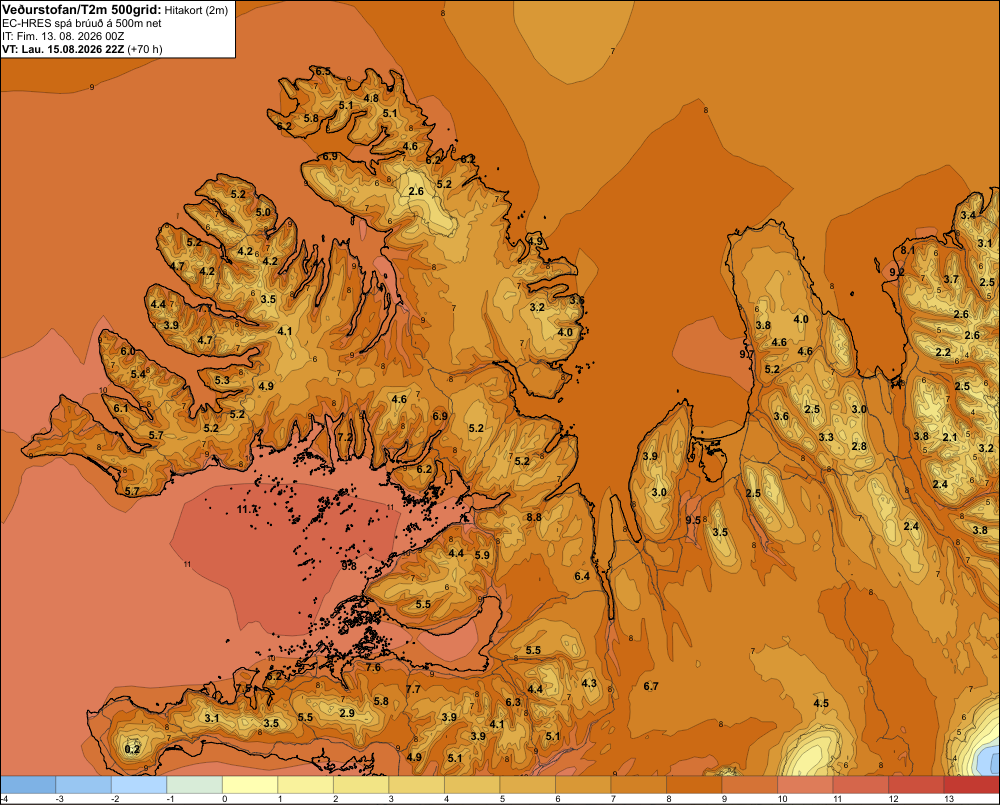Screen dimensions: 1000x805
Task: Pick the legend swatch between -3 and -2
Action: pyautogui.click(x=84, y=785)
